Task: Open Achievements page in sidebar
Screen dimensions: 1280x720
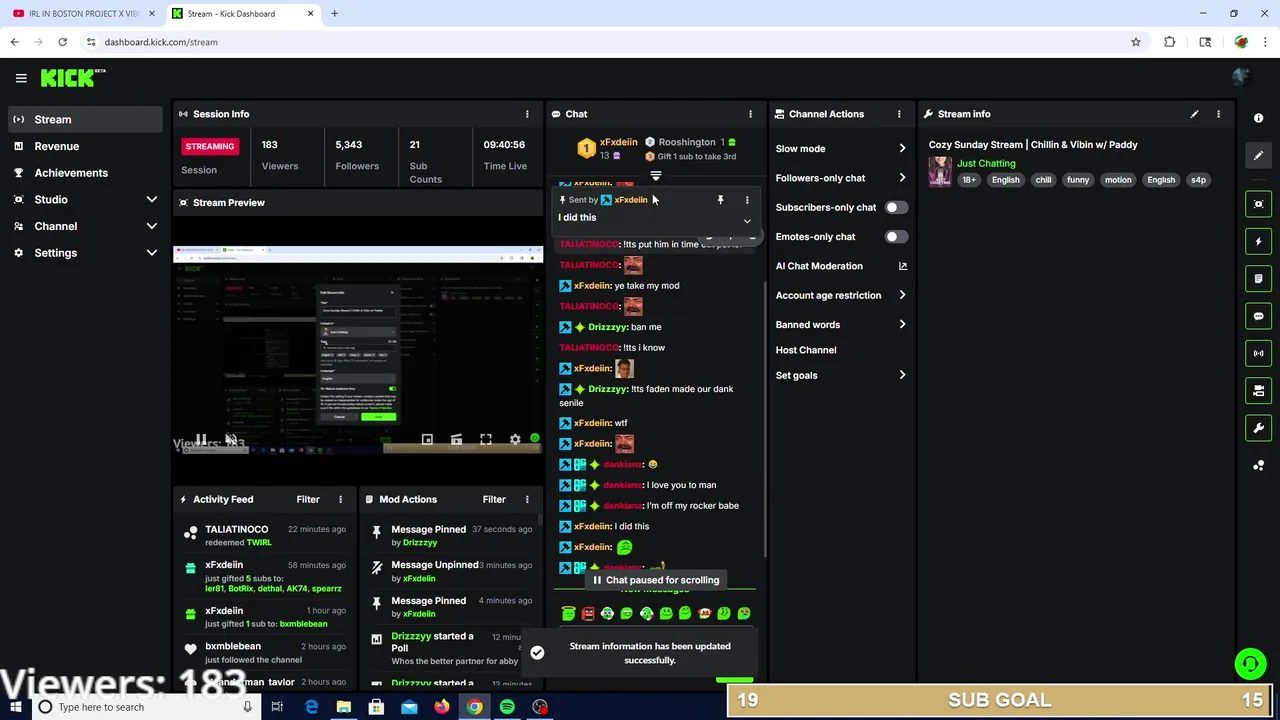Action: (x=84, y=173)
